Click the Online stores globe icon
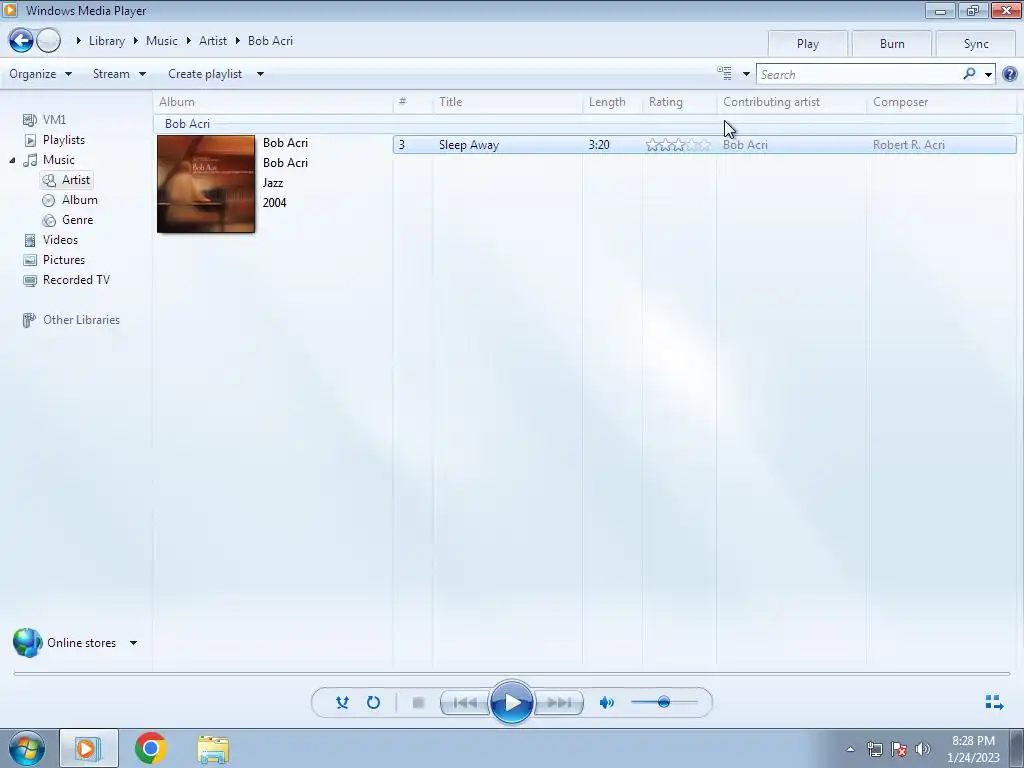 tap(27, 643)
